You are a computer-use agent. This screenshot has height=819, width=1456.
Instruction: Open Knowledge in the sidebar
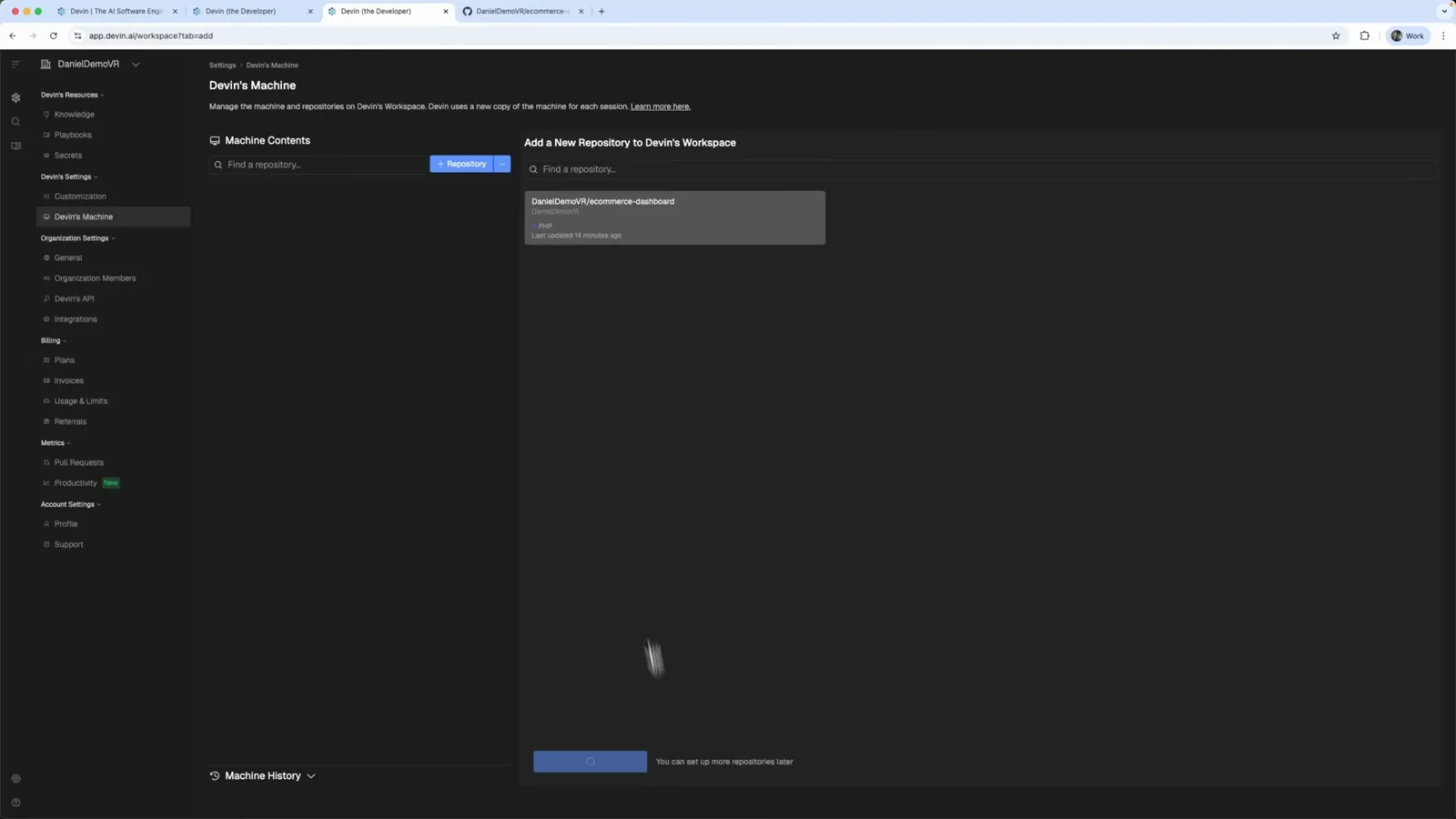pos(74,115)
